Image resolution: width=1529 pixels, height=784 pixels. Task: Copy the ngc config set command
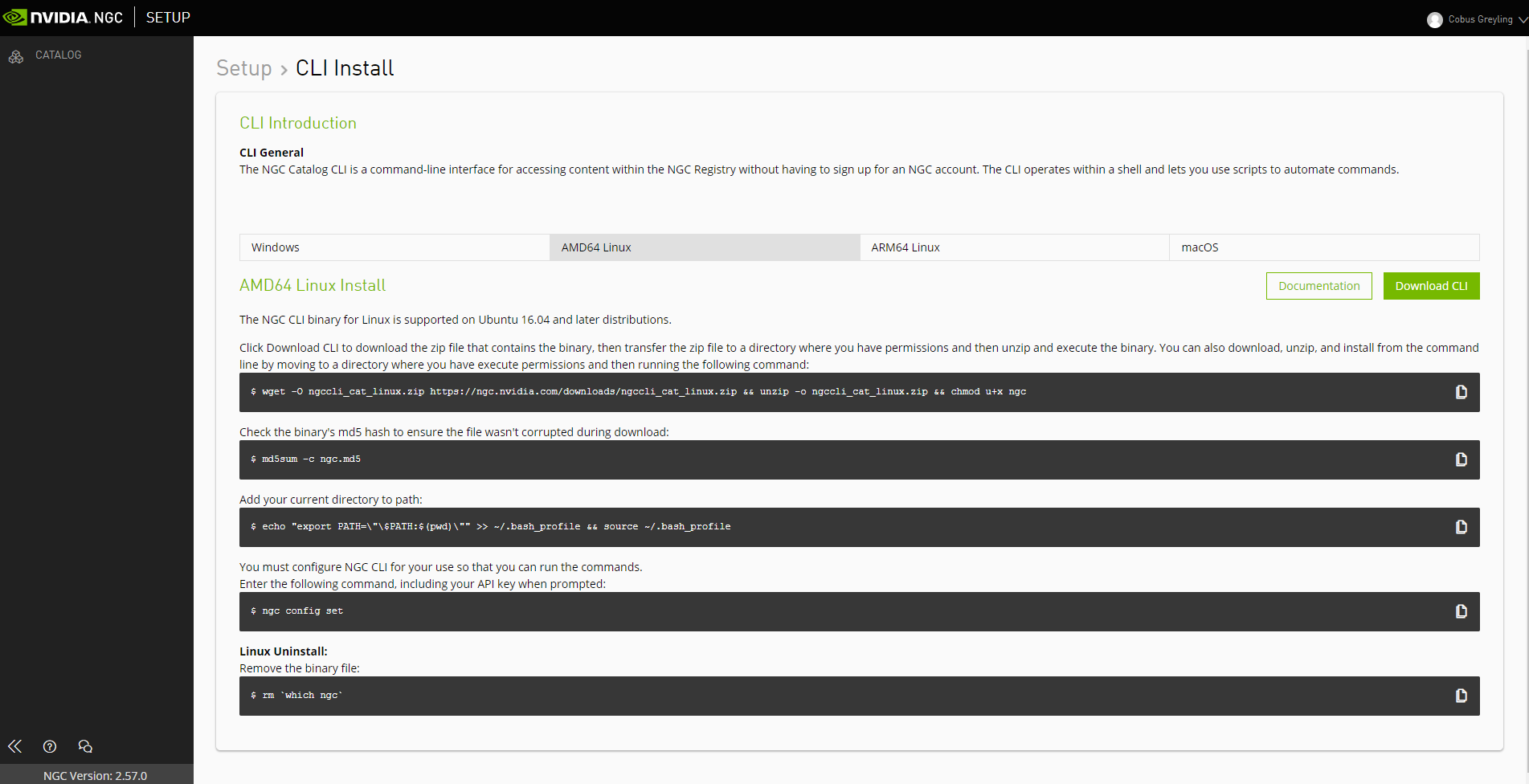coord(1461,611)
